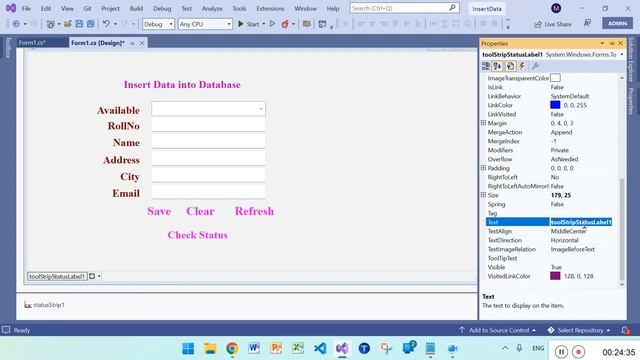
Task: Pause the screen recording
Action: point(561,351)
